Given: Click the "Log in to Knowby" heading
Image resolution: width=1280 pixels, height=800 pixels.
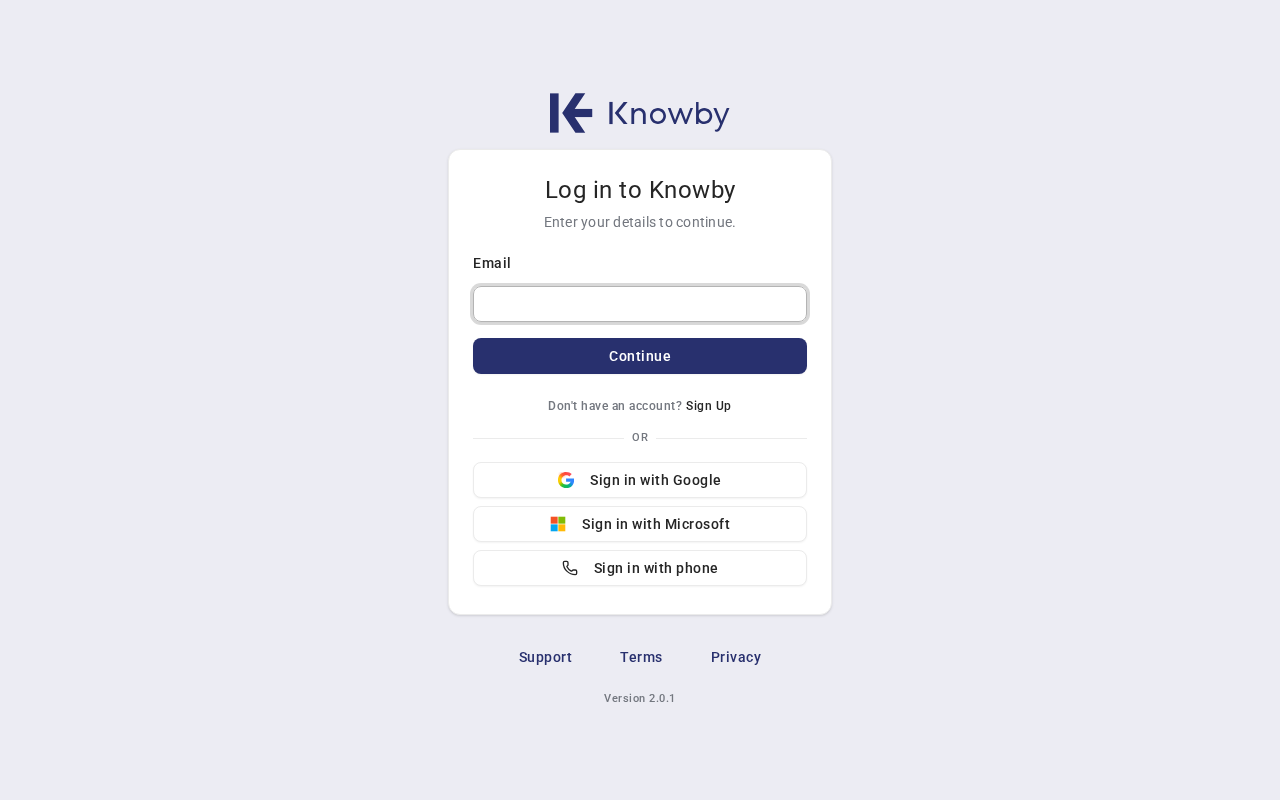Looking at the screenshot, I should 640,190.
